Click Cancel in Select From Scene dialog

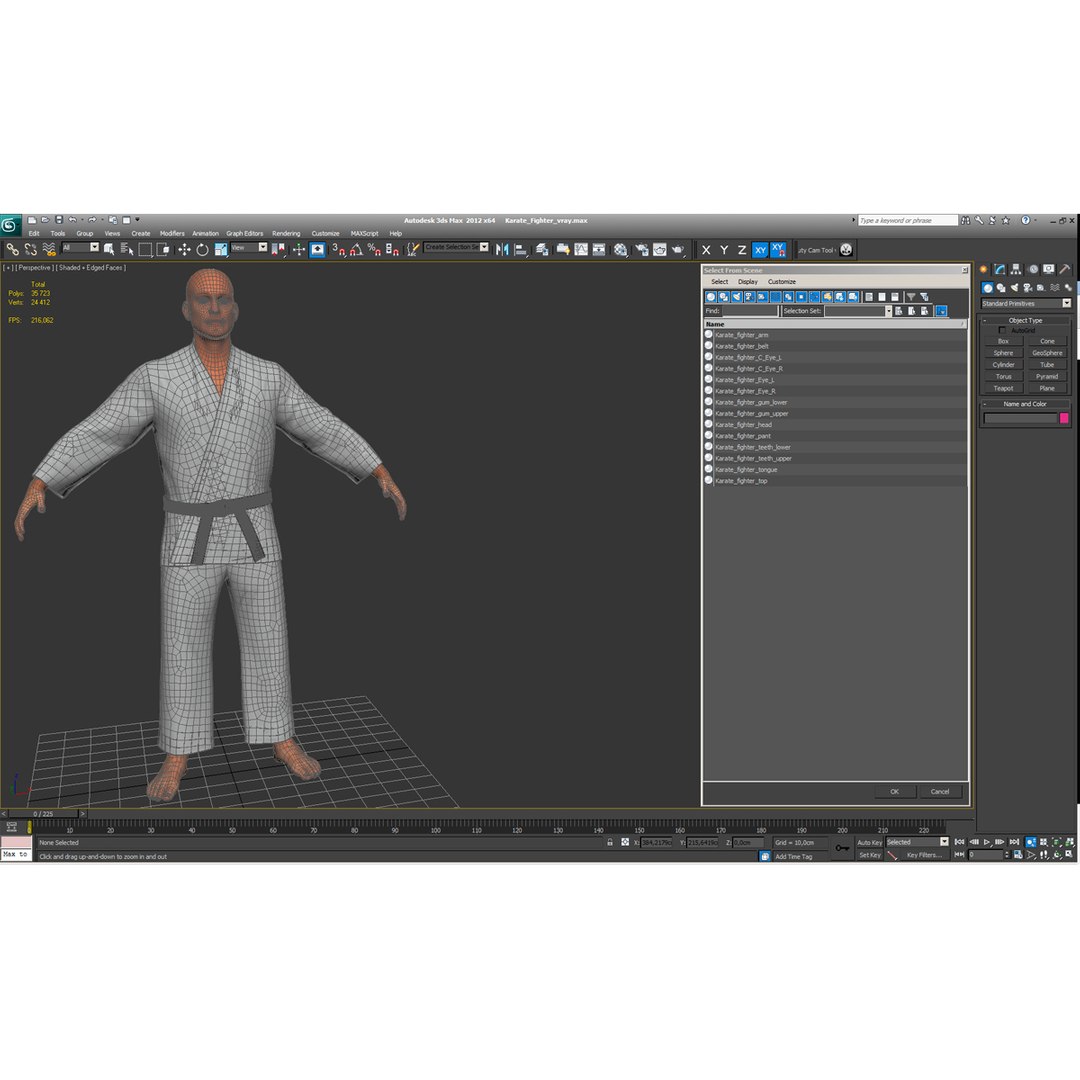click(939, 791)
